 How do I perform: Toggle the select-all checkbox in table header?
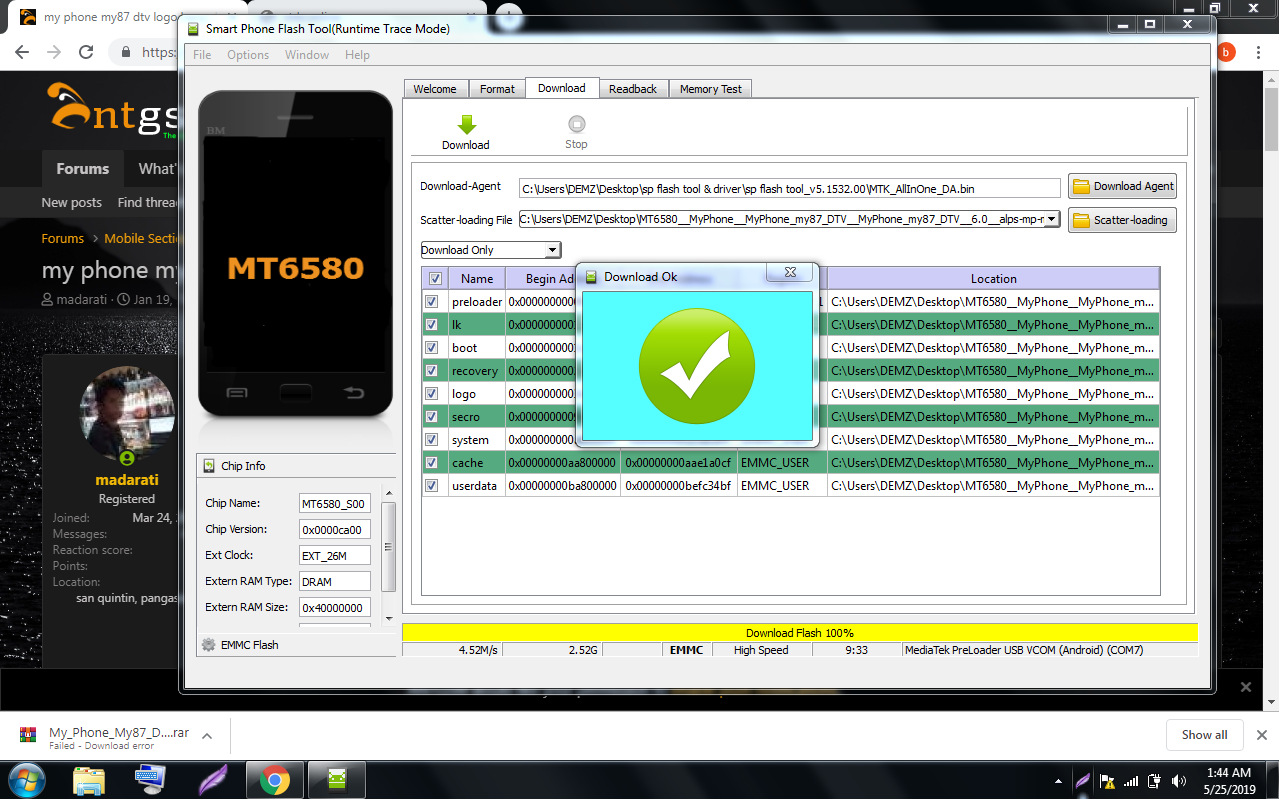[435, 279]
